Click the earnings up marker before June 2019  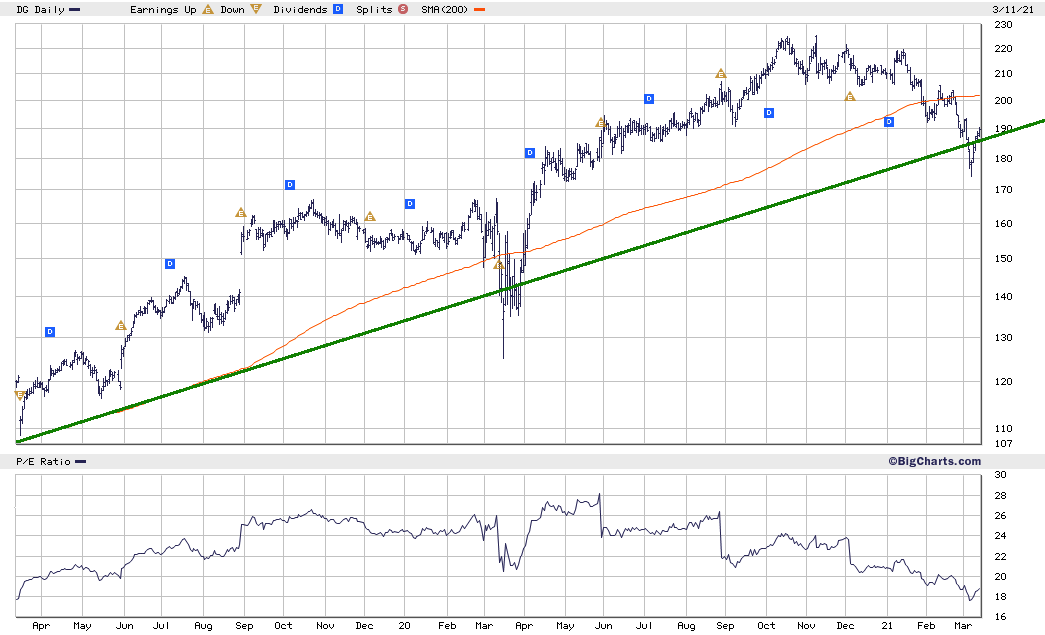tap(121, 325)
